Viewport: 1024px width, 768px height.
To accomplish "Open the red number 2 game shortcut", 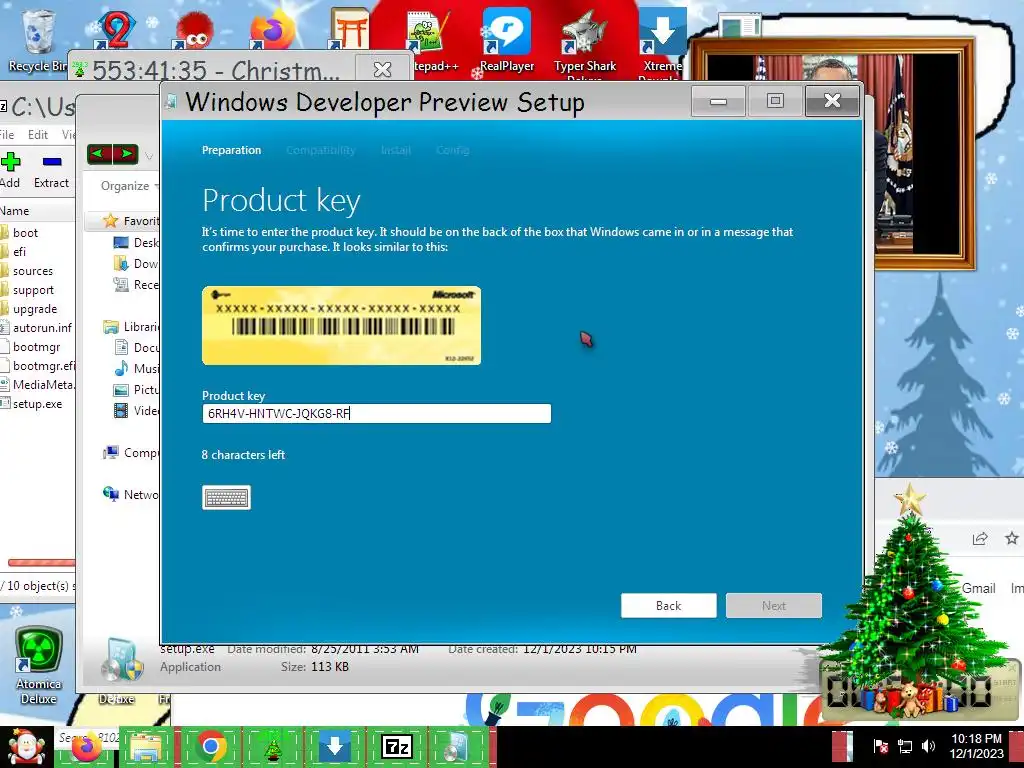I will pyautogui.click(x=116, y=29).
